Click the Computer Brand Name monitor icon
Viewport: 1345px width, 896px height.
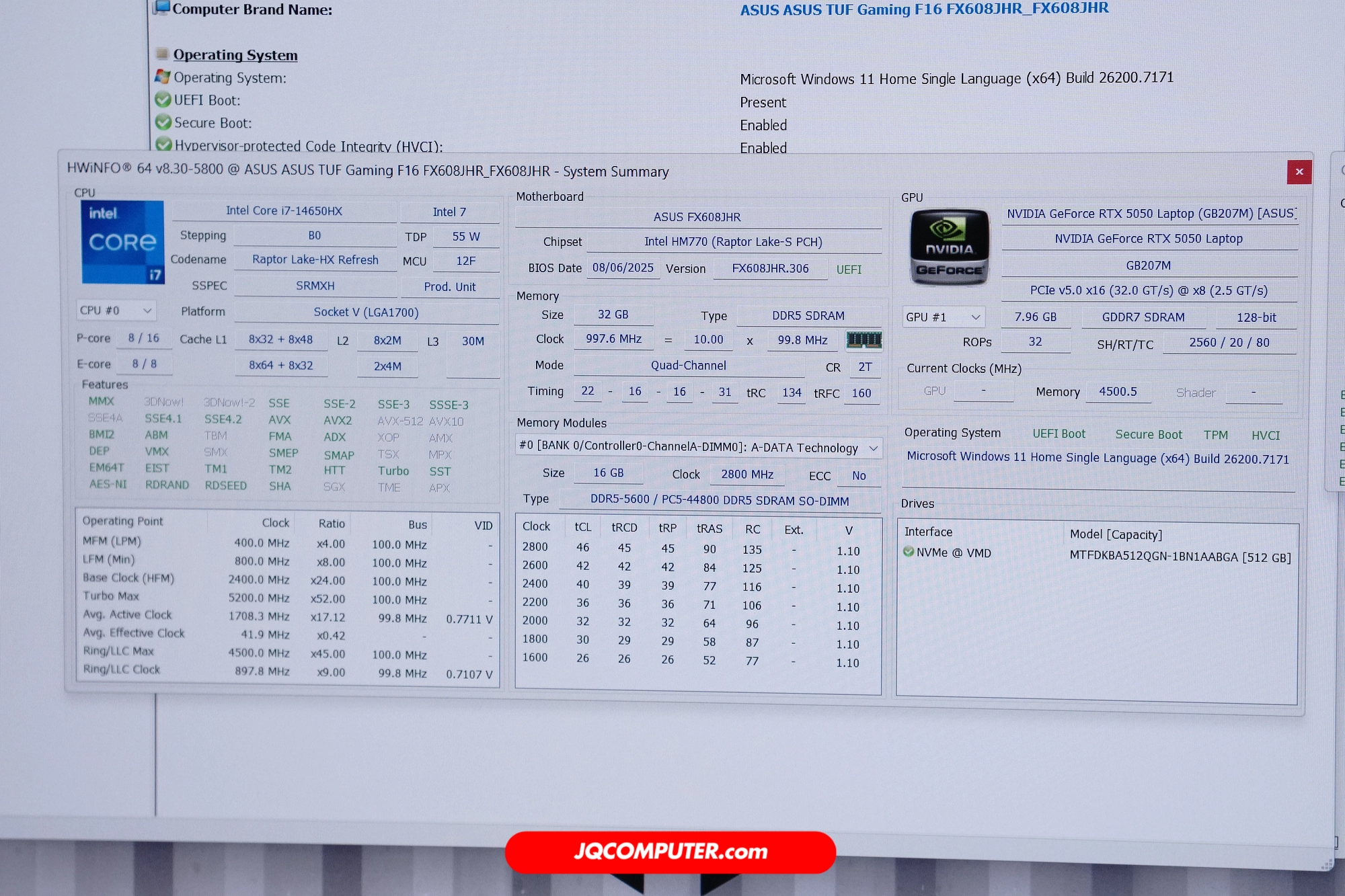click(x=161, y=8)
